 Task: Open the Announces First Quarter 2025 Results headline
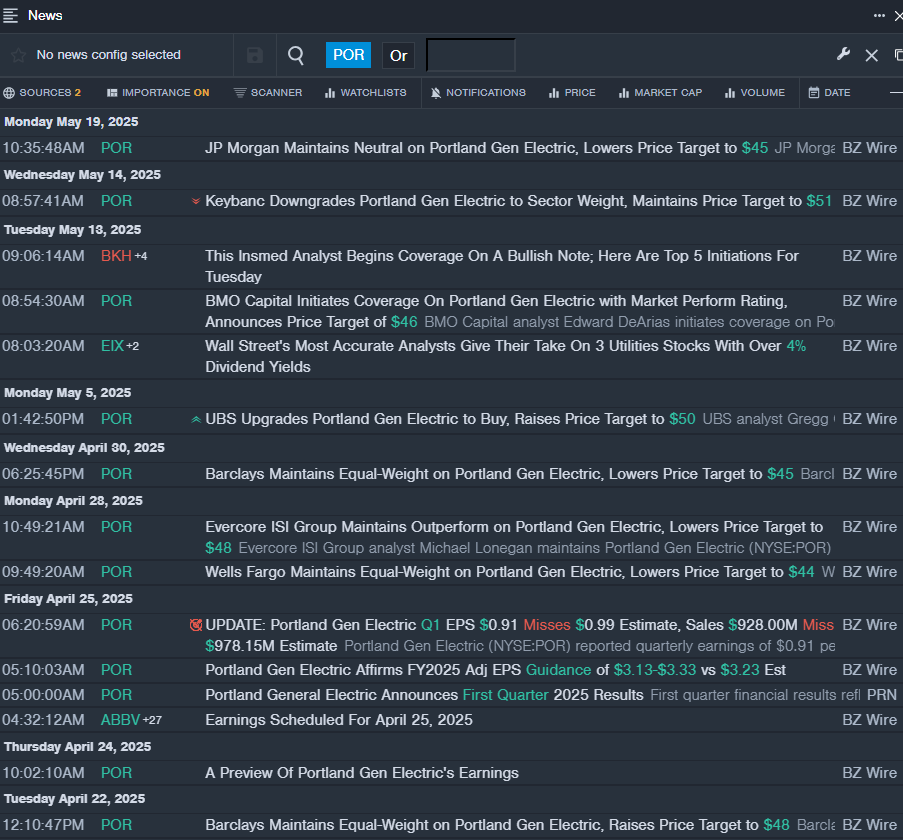point(424,695)
